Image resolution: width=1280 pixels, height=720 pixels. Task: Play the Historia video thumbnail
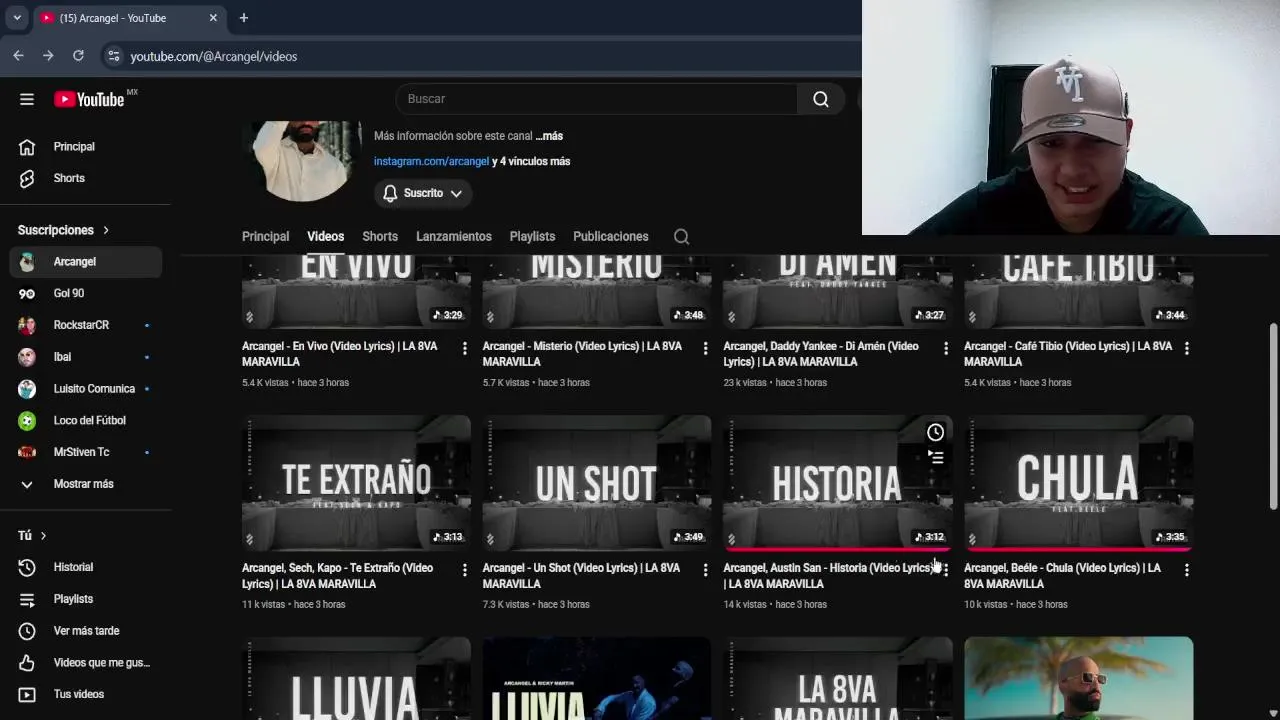(x=837, y=483)
